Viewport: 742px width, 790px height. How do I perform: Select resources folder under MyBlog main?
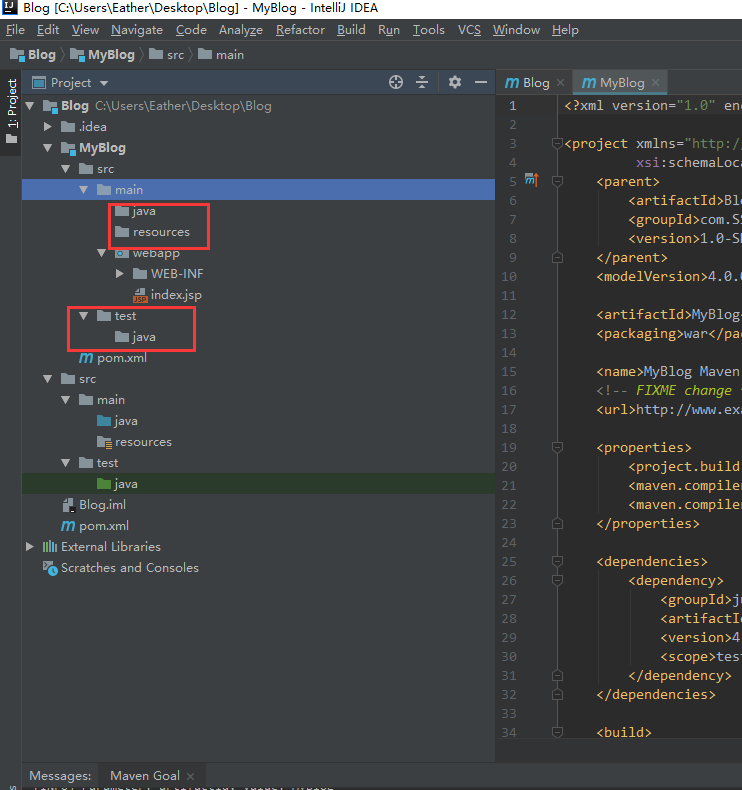[x=161, y=232]
